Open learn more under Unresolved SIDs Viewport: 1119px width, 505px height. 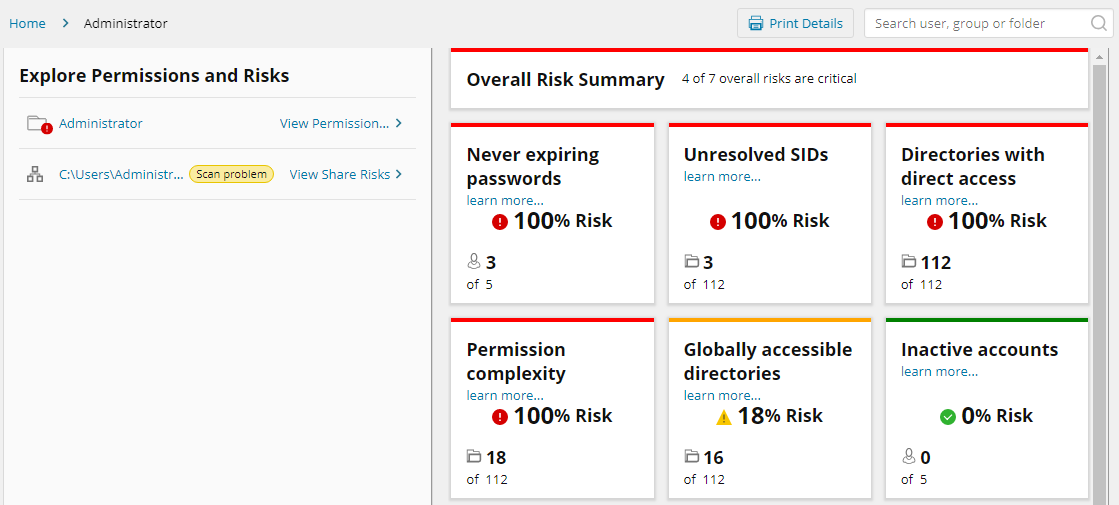point(721,177)
